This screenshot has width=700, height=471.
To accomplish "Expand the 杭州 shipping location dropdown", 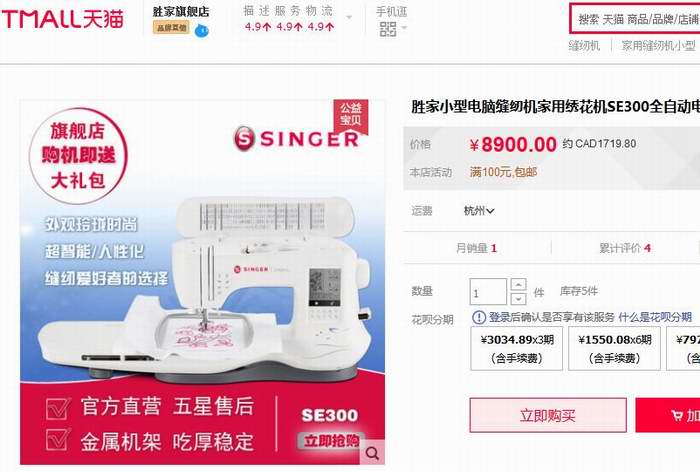I will pos(479,211).
